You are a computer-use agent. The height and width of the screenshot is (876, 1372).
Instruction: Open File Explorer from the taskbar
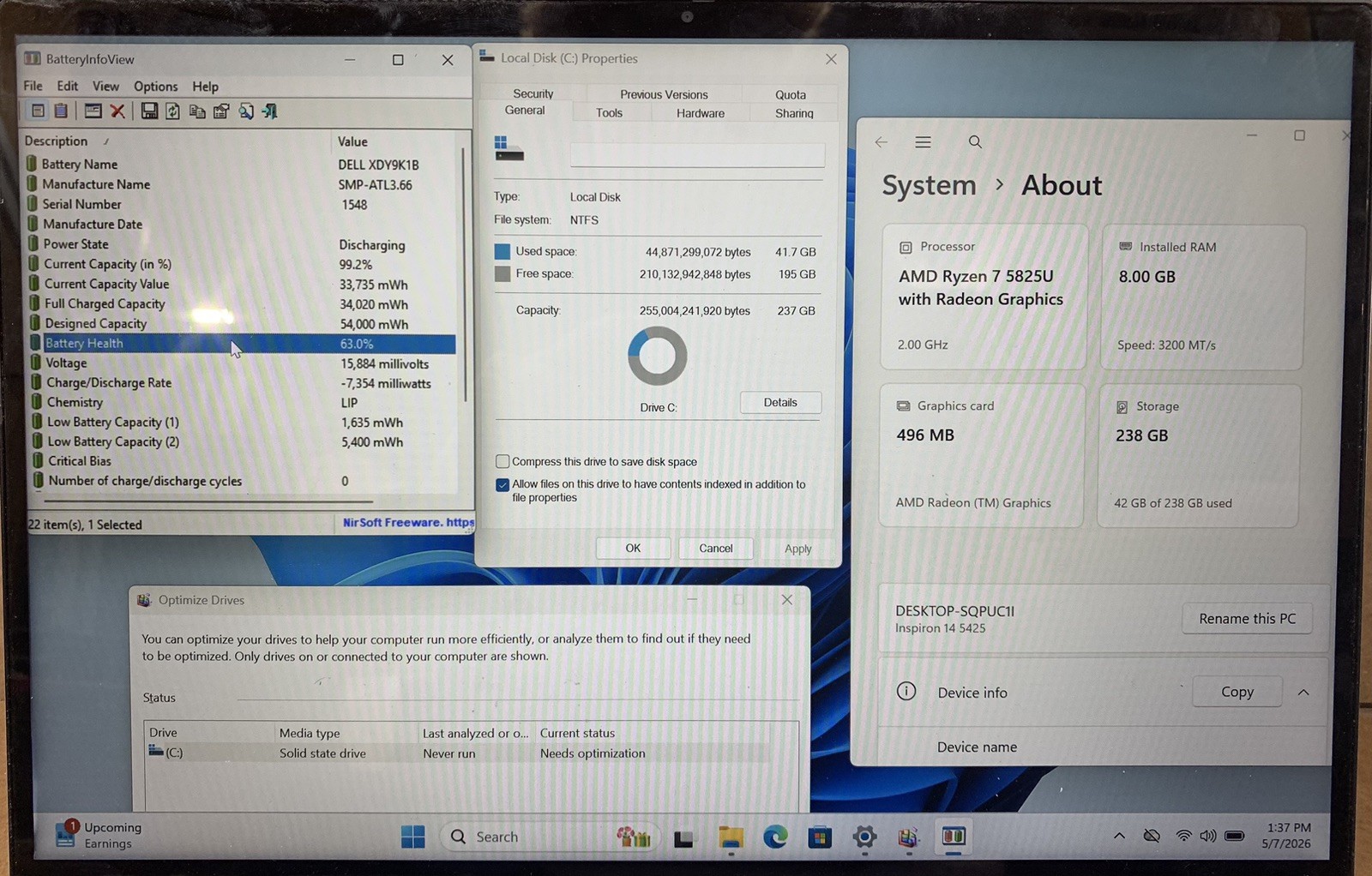(731, 837)
